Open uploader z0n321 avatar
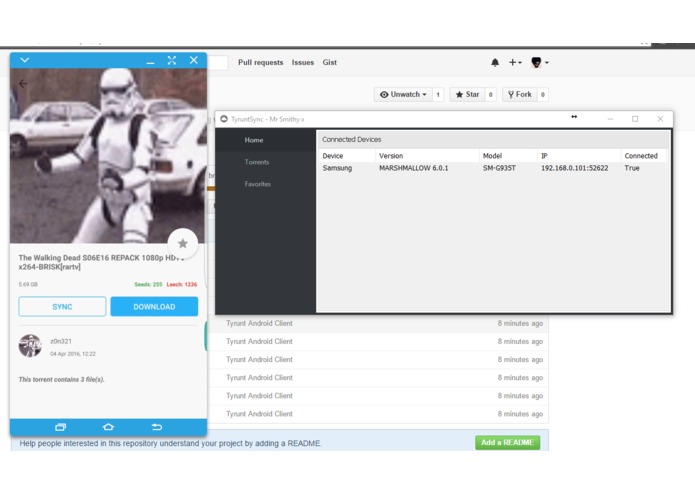This screenshot has width=695, height=494. [x=30, y=346]
